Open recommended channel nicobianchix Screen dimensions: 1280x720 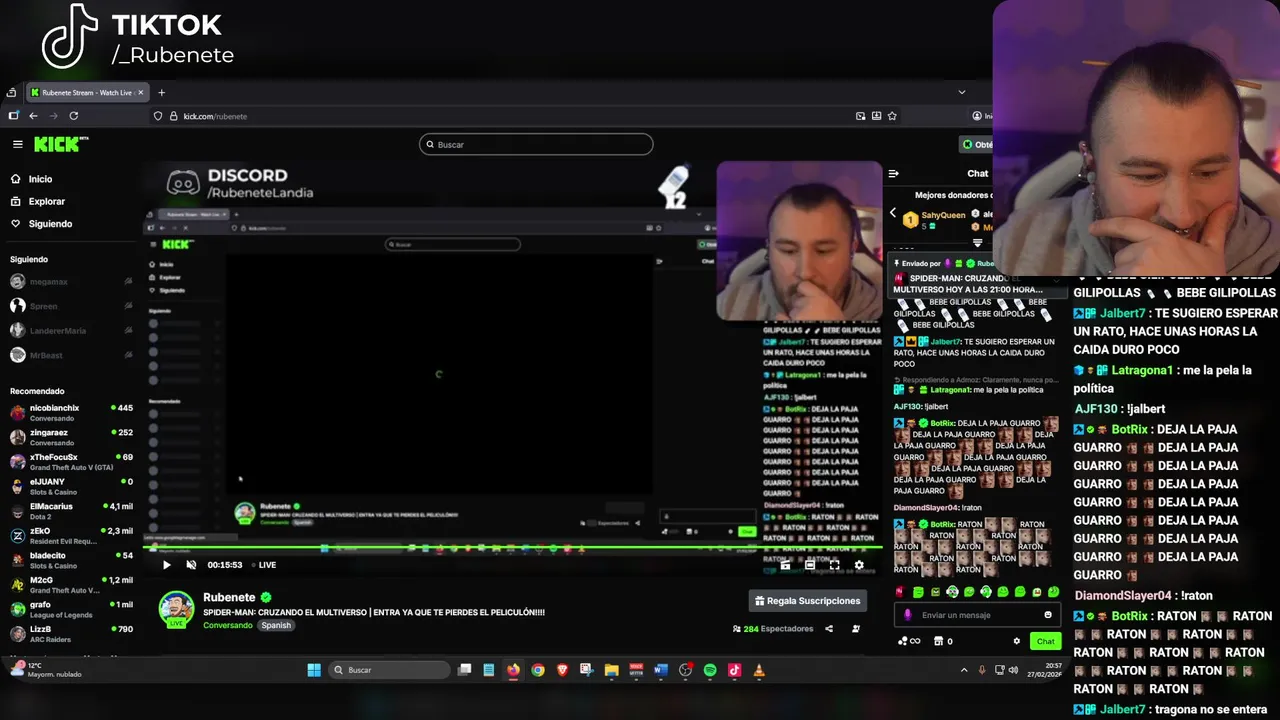click(x=70, y=413)
